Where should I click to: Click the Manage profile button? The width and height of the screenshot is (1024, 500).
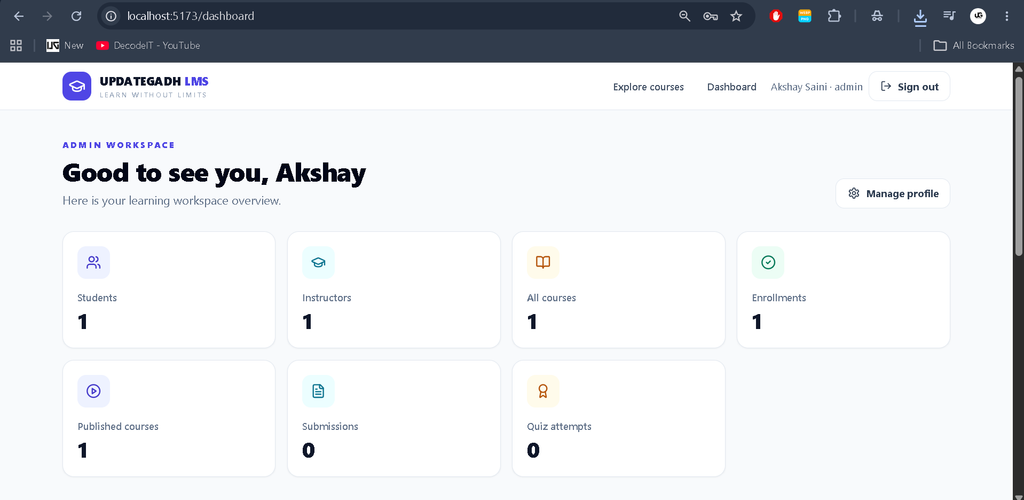(893, 193)
